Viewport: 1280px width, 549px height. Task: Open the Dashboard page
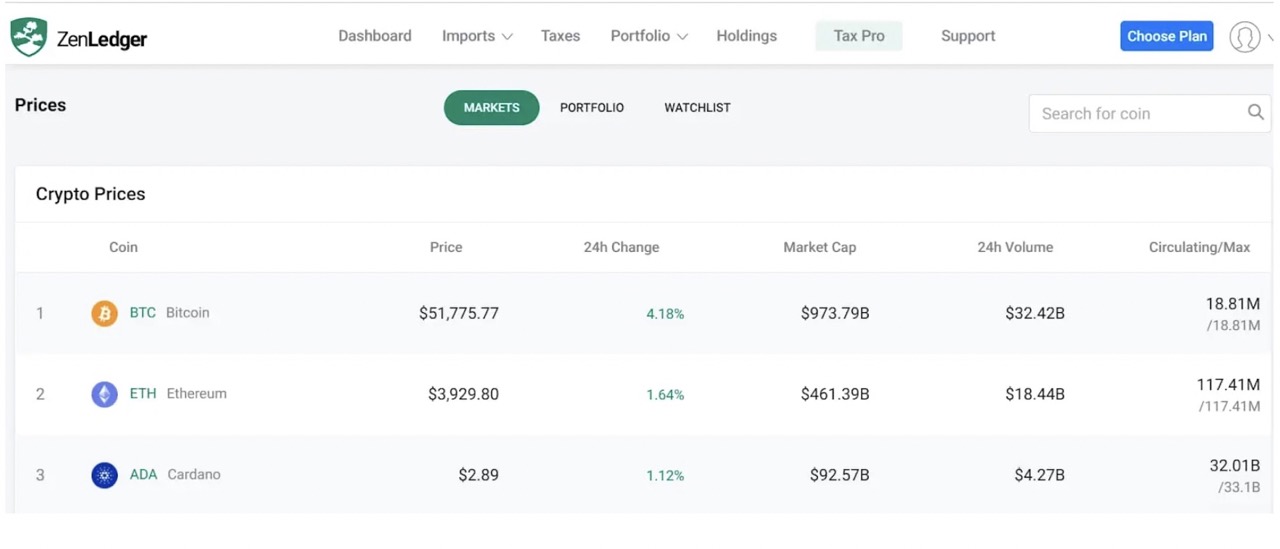click(x=375, y=36)
